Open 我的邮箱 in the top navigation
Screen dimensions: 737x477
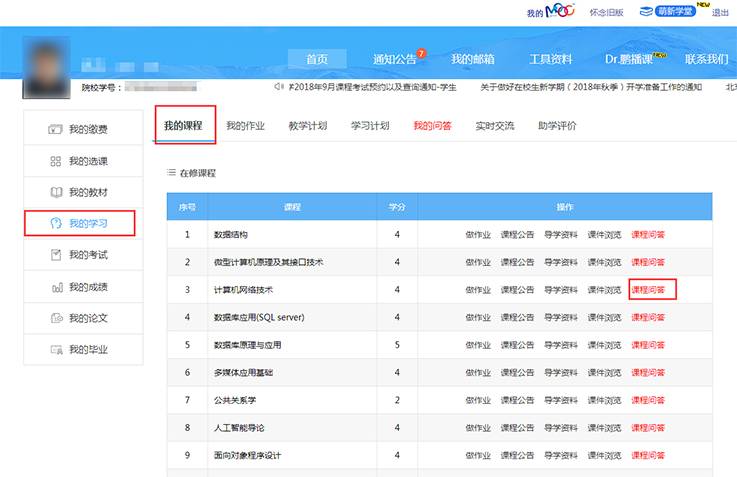[x=473, y=59]
